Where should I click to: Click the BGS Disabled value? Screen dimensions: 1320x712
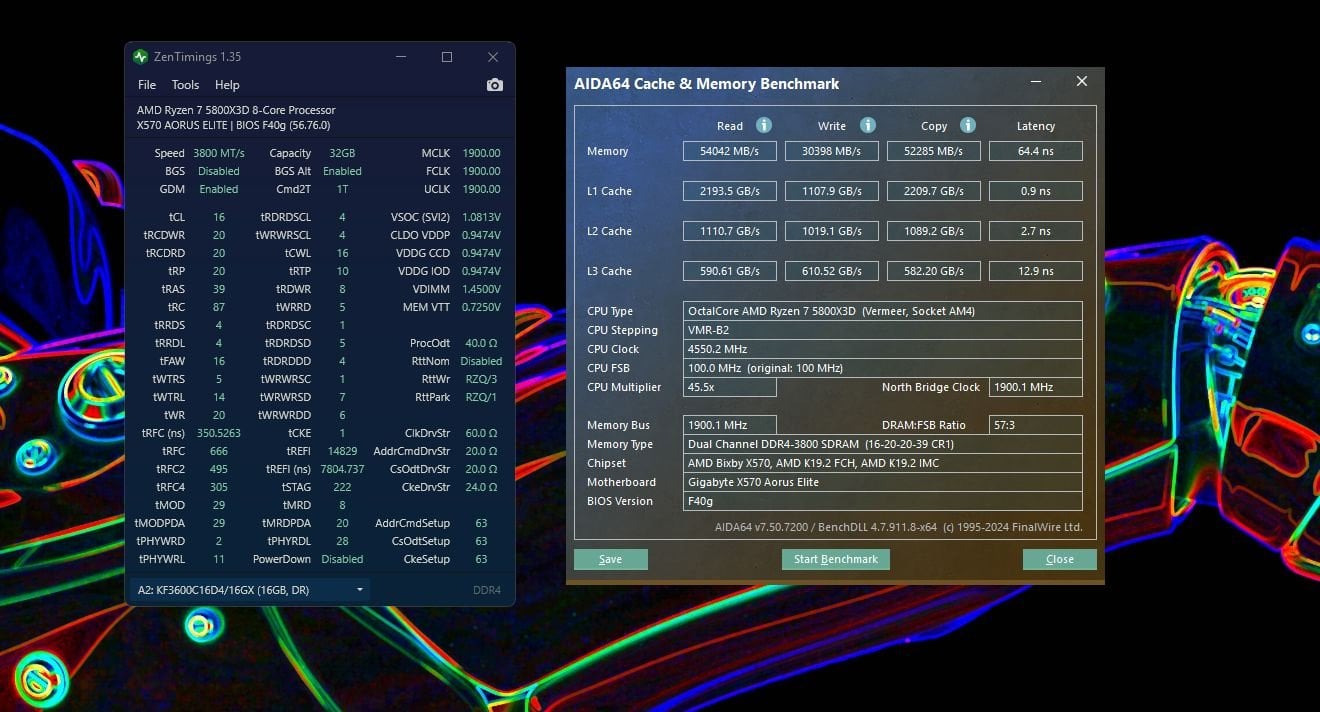219,171
